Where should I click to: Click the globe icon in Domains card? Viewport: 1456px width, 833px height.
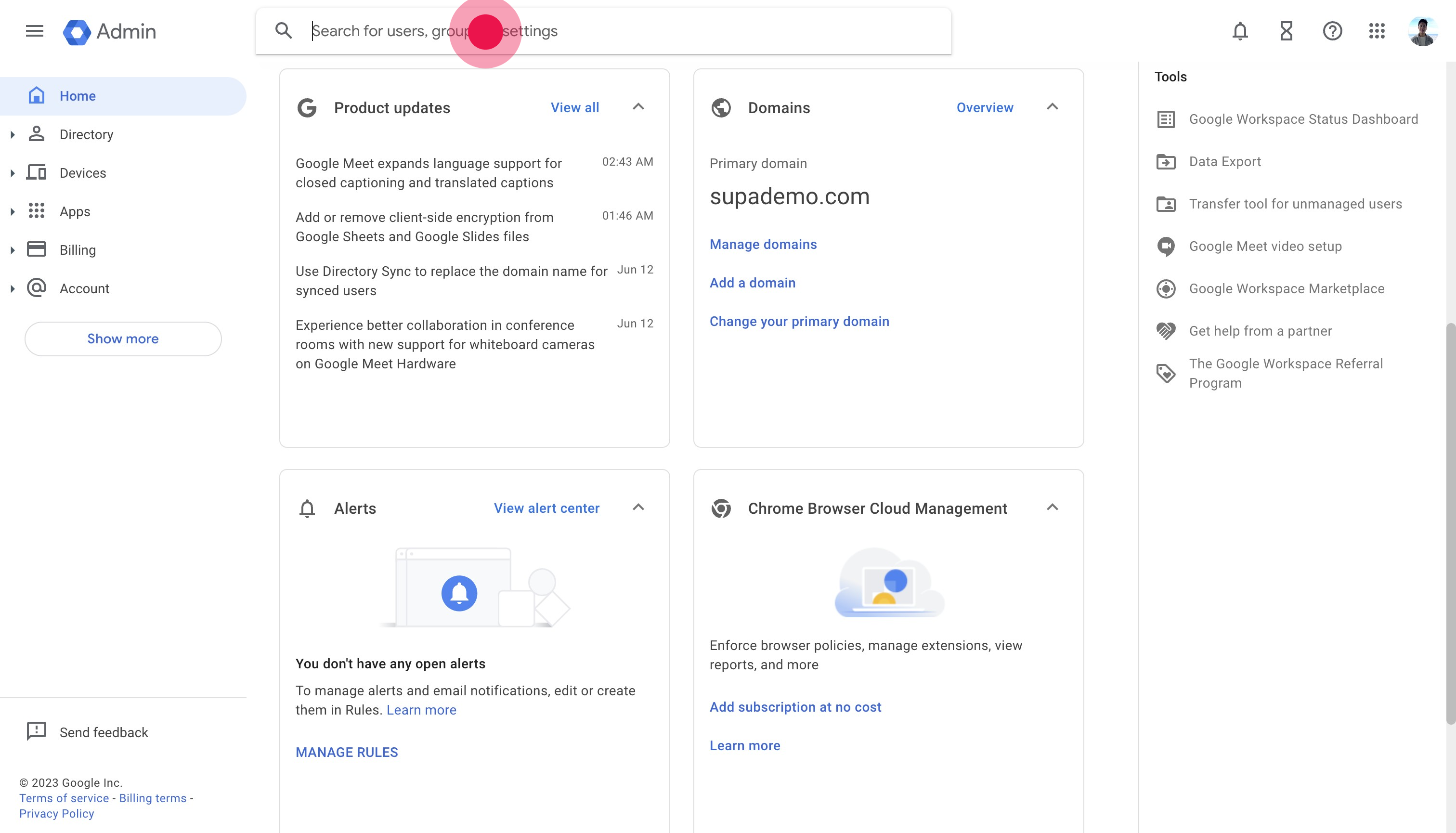coord(721,107)
